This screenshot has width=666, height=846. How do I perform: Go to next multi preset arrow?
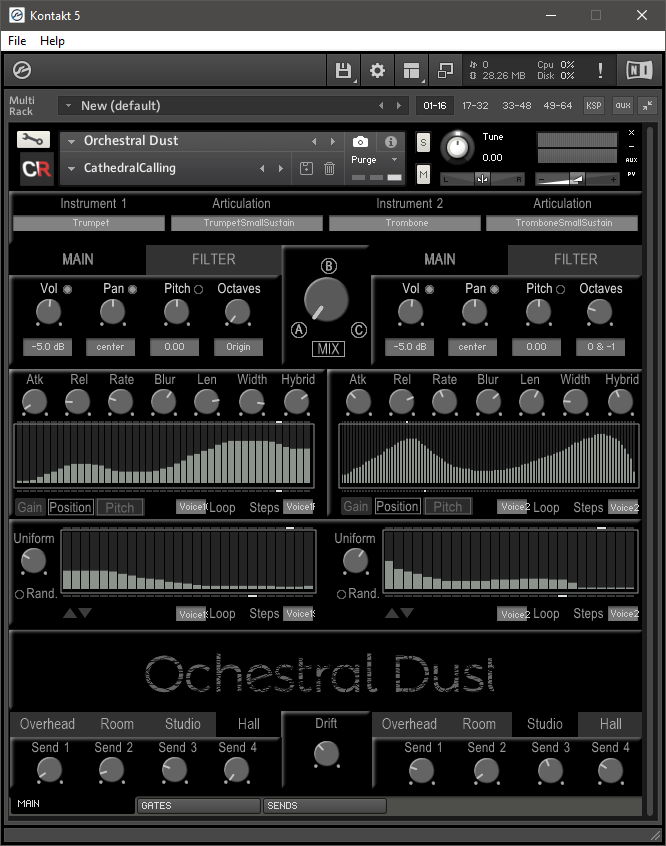pos(399,106)
